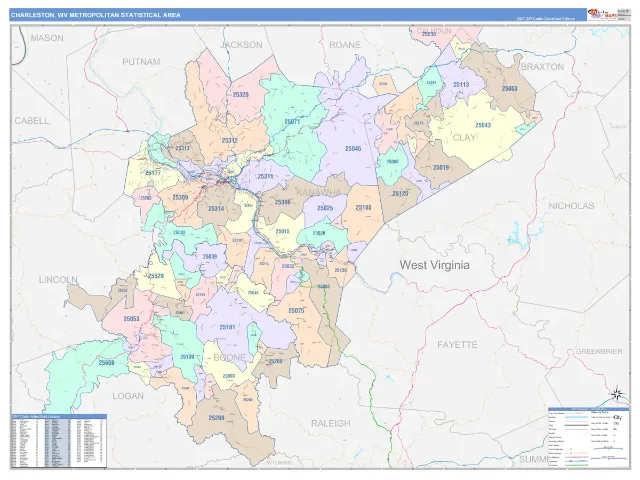This screenshot has height=480, width=640.
Task: Click ZIP code label 25019
Action: click(441, 167)
